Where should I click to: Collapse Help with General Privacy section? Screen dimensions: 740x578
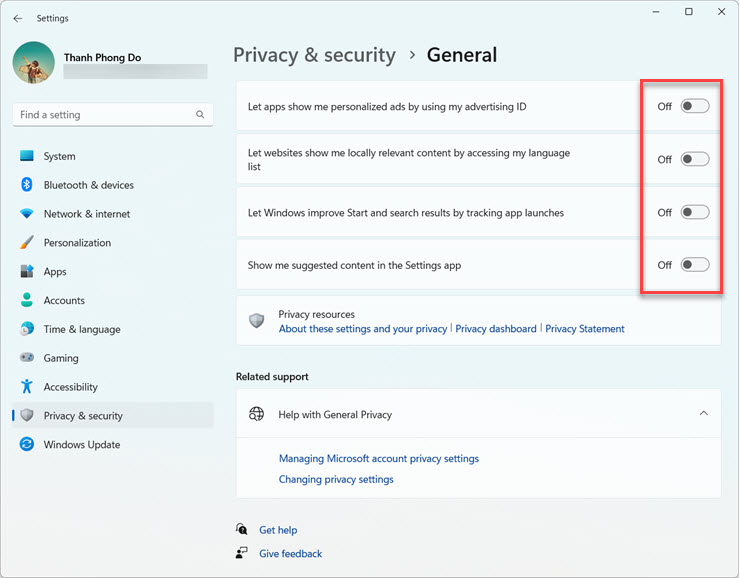pos(703,413)
